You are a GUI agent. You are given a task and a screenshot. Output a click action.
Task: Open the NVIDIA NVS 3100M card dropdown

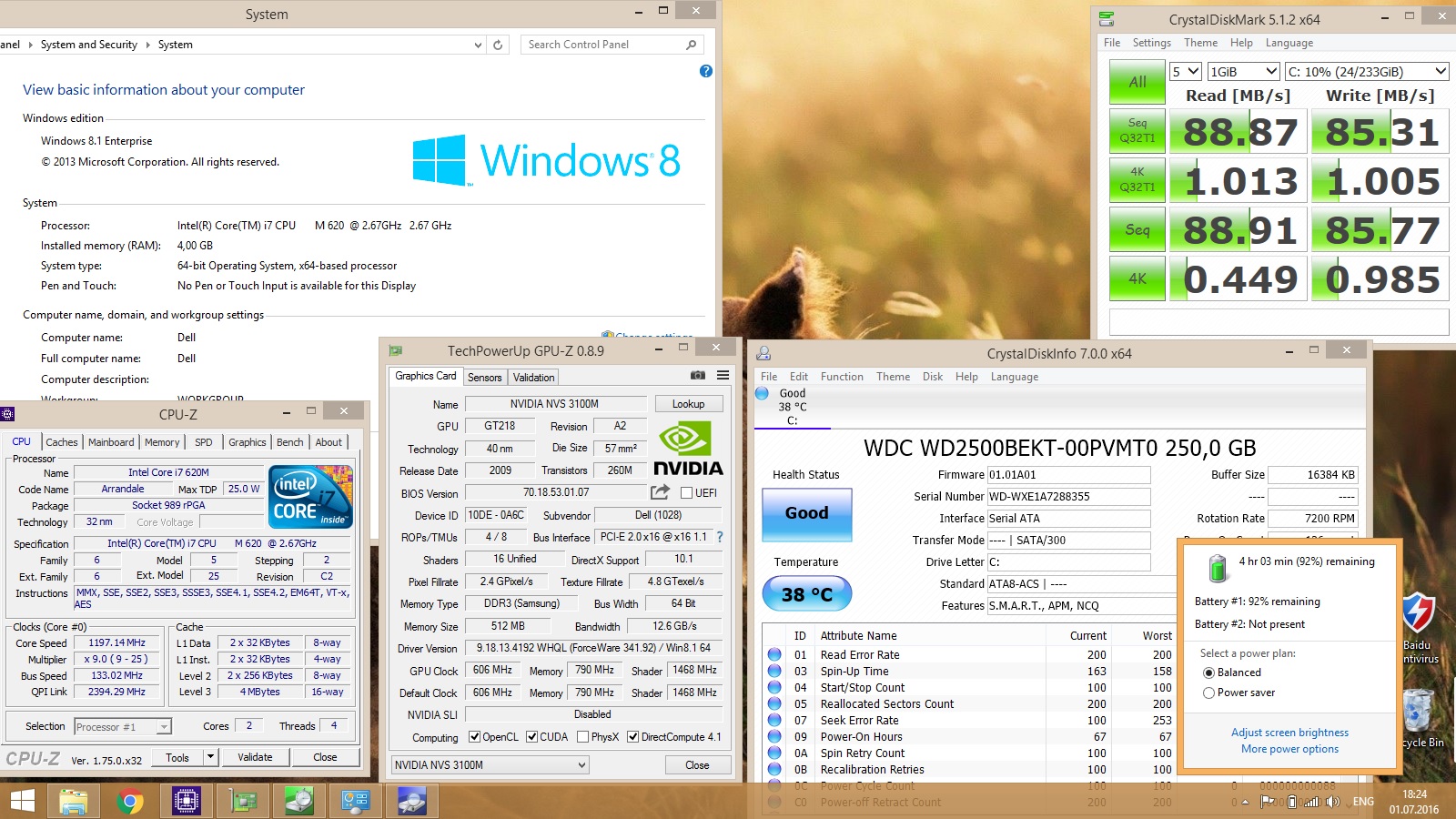(490, 765)
